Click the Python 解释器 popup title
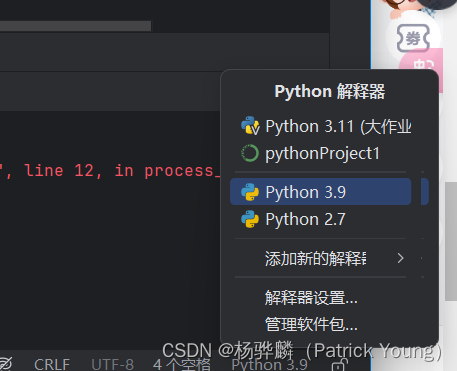This screenshot has height=371, width=457. click(x=329, y=91)
